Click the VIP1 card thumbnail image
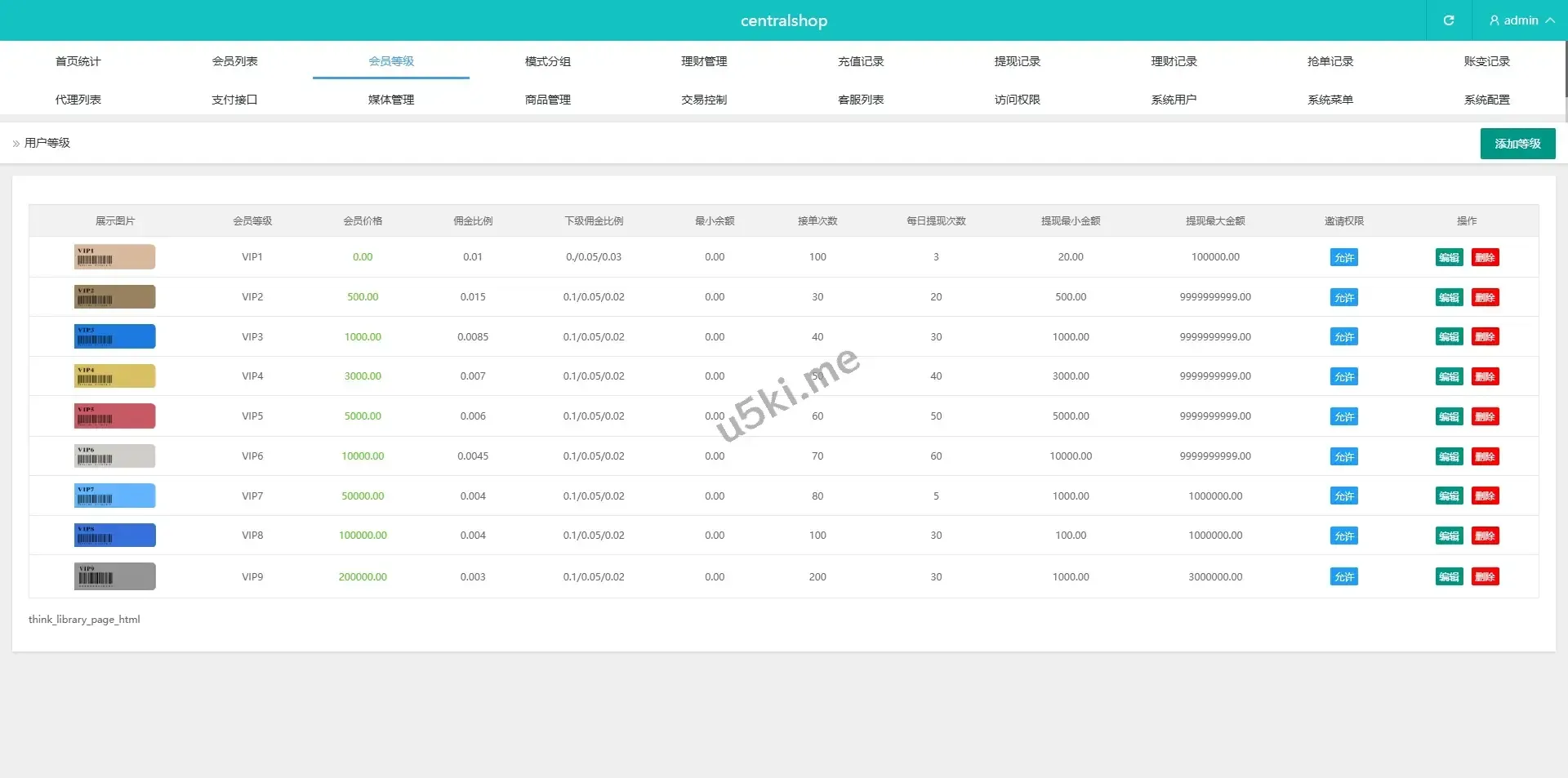1568x778 pixels. pyautogui.click(x=114, y=257)
